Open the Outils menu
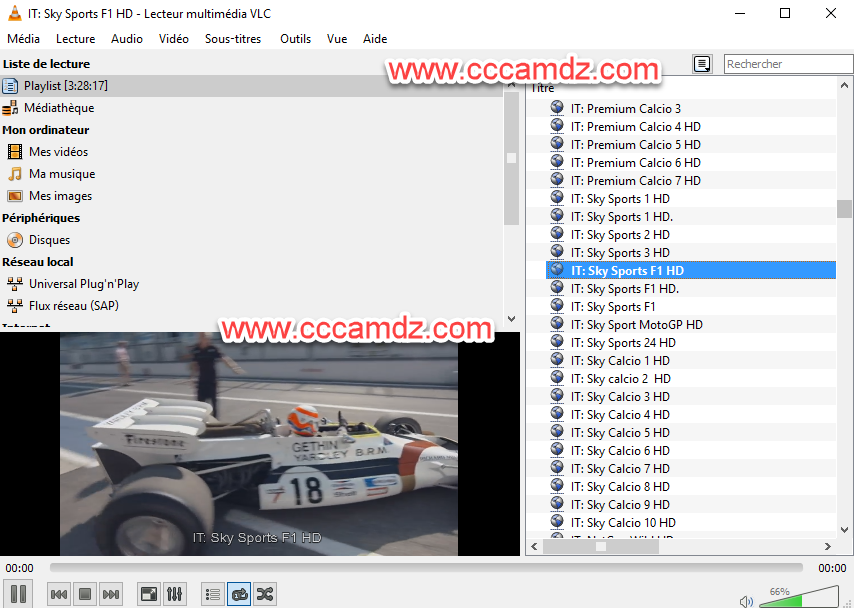The height and width of the screenshot is (608, 854). click(296, 39)
